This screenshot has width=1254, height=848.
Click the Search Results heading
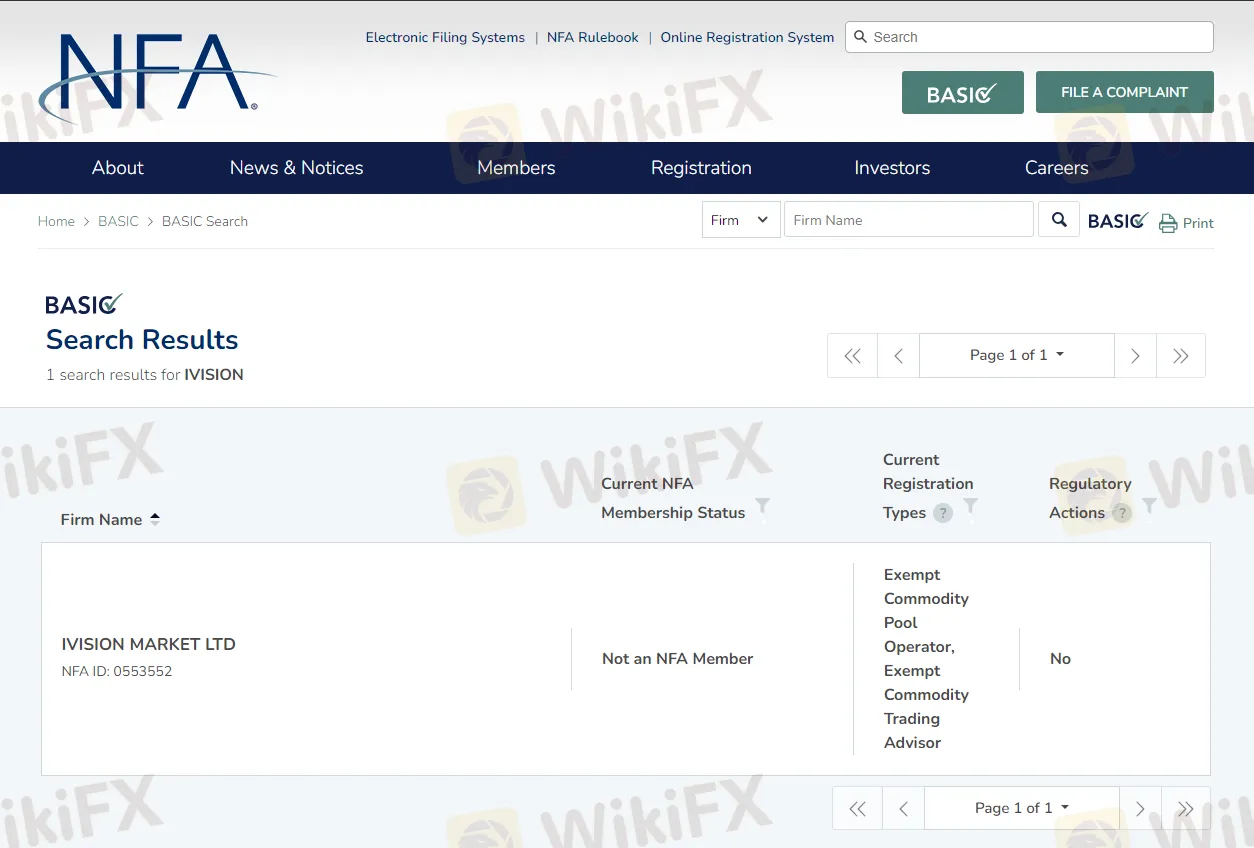click(142, 340)
